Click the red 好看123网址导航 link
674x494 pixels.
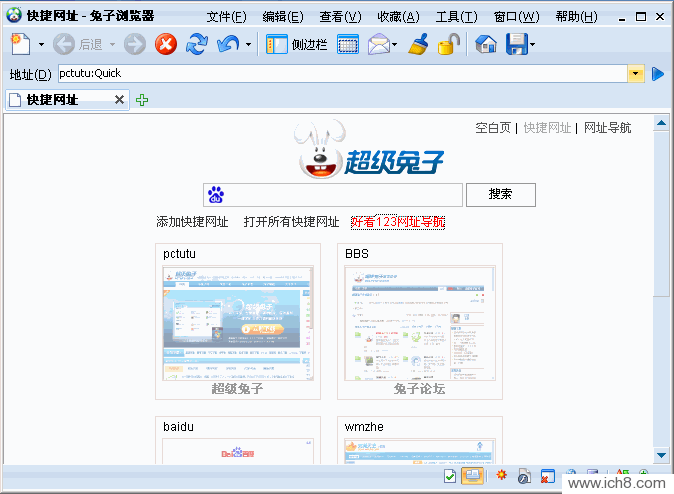398,222
